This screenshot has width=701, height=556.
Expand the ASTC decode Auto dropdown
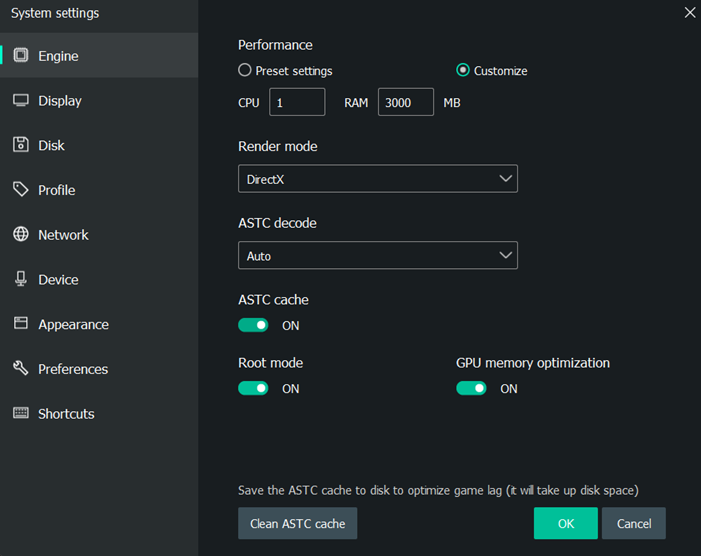(378, 255)
